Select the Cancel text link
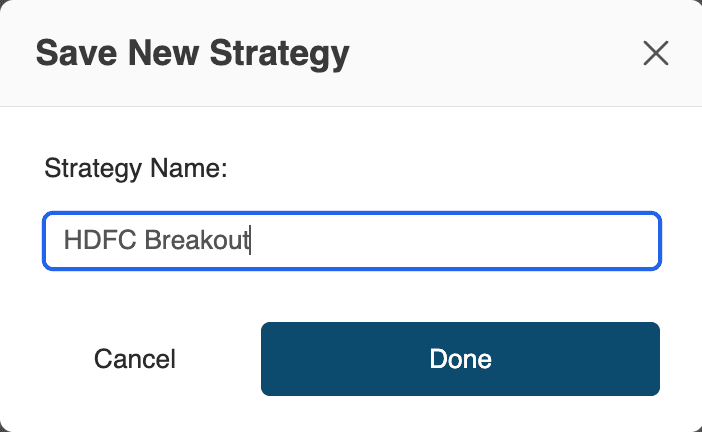Screen dimensions: 702x432 click(x=135, y=359)
